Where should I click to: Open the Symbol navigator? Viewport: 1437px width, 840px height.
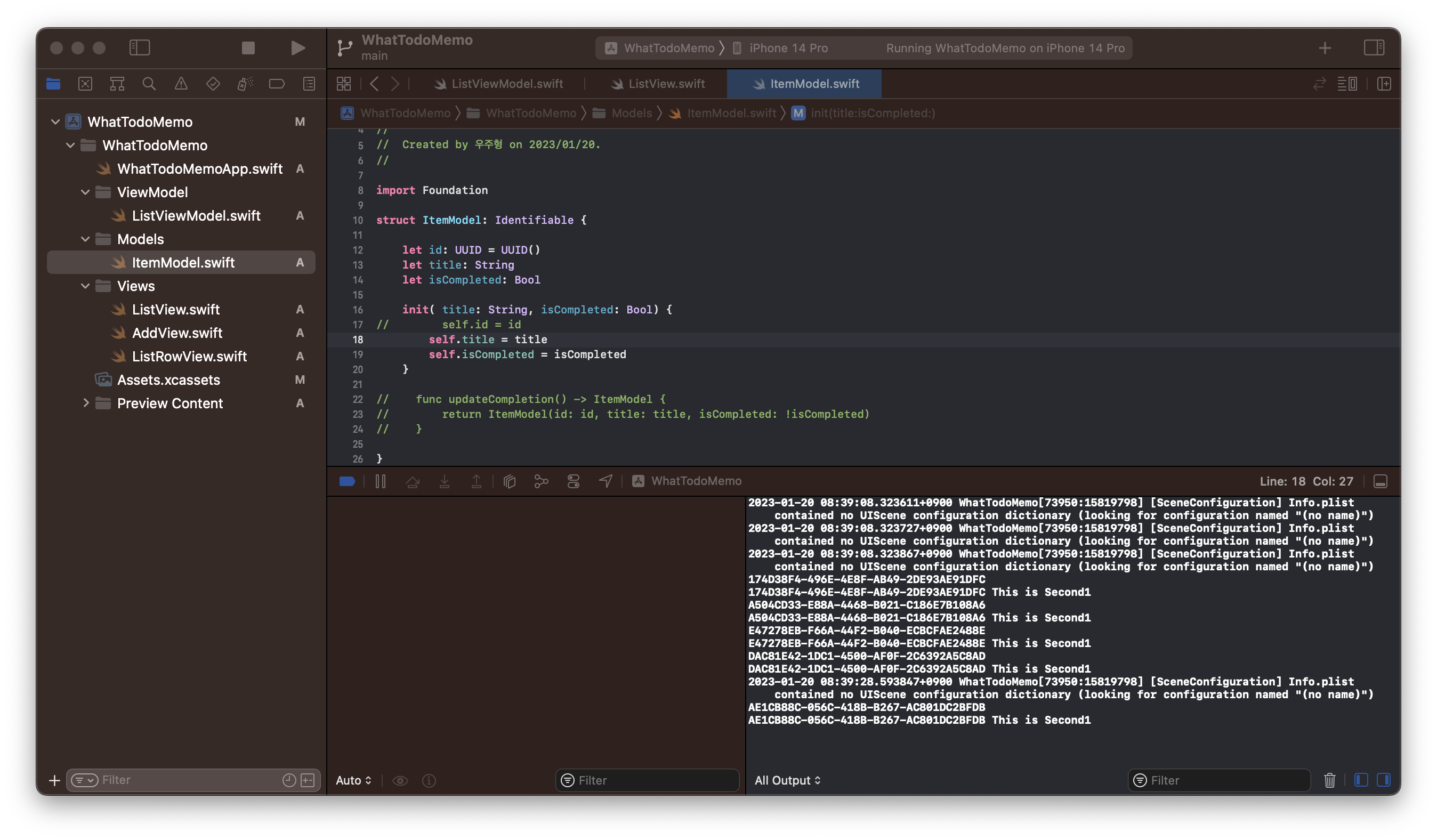point(117,84)
